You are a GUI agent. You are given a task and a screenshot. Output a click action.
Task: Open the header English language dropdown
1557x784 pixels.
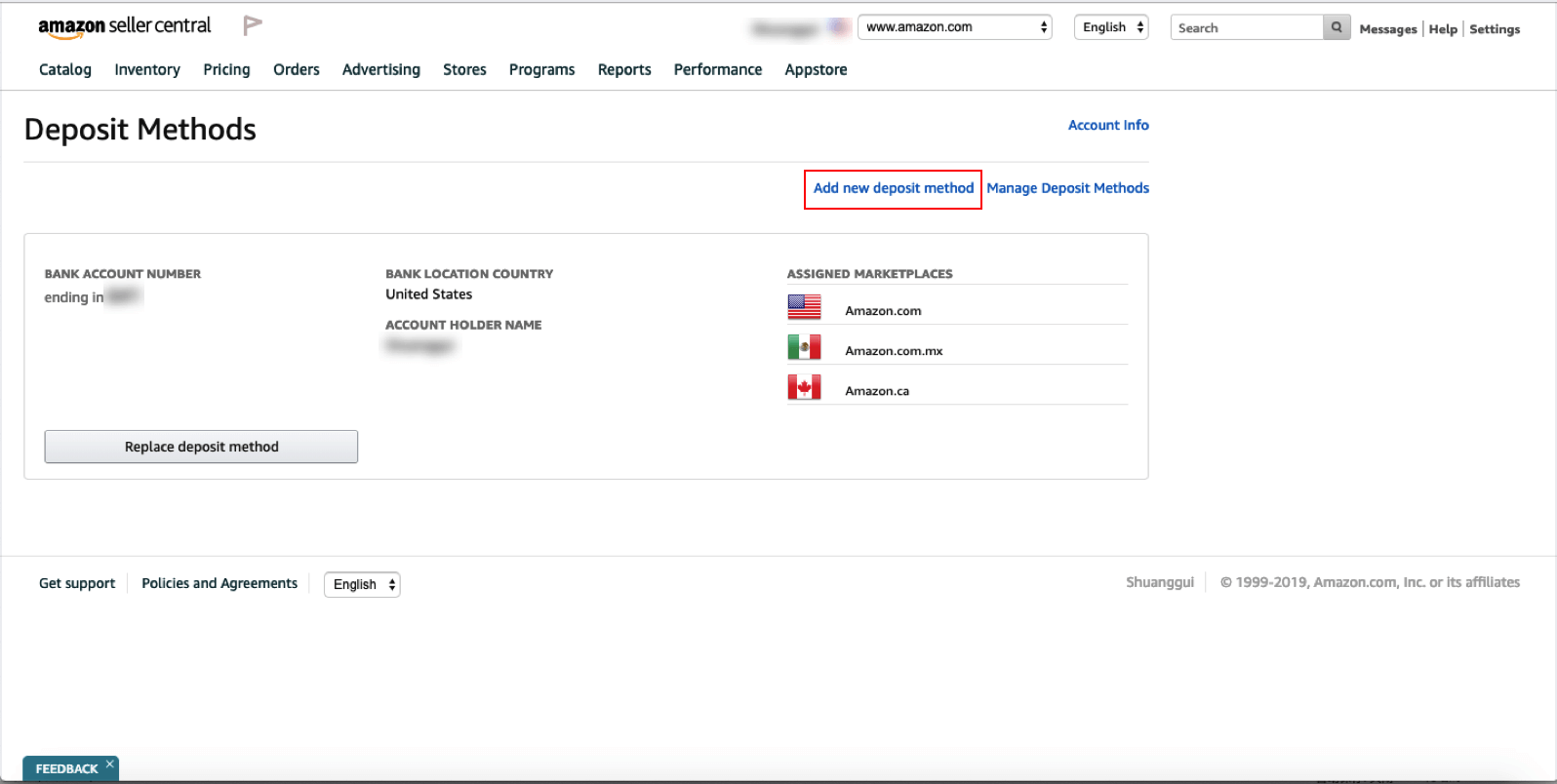point(1111,27)
